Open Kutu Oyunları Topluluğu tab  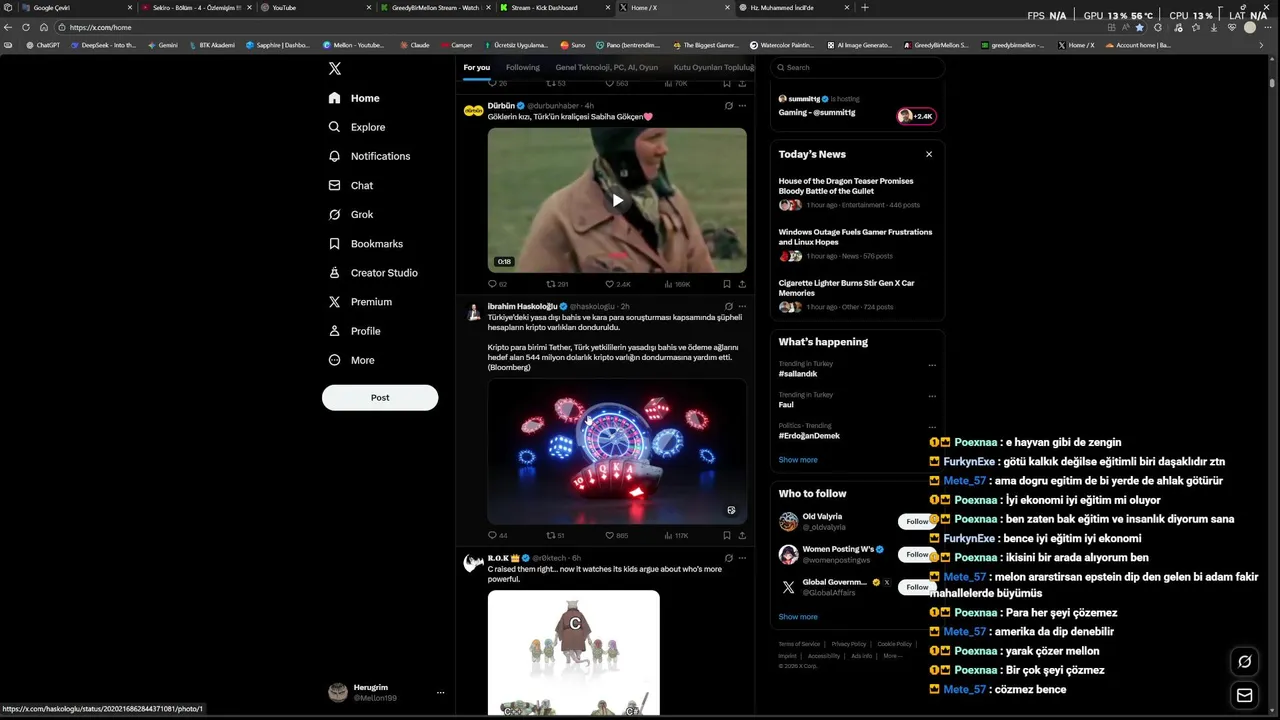[714, 67]
